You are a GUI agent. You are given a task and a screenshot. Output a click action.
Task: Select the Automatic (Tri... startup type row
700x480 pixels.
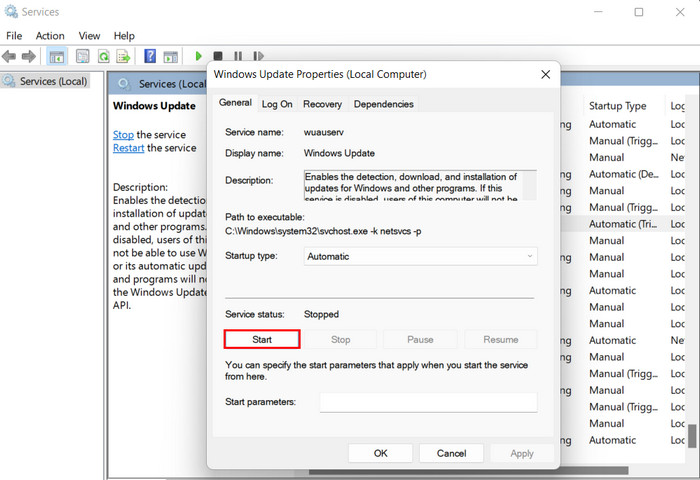pyautogui.click(x=623, y=224)
